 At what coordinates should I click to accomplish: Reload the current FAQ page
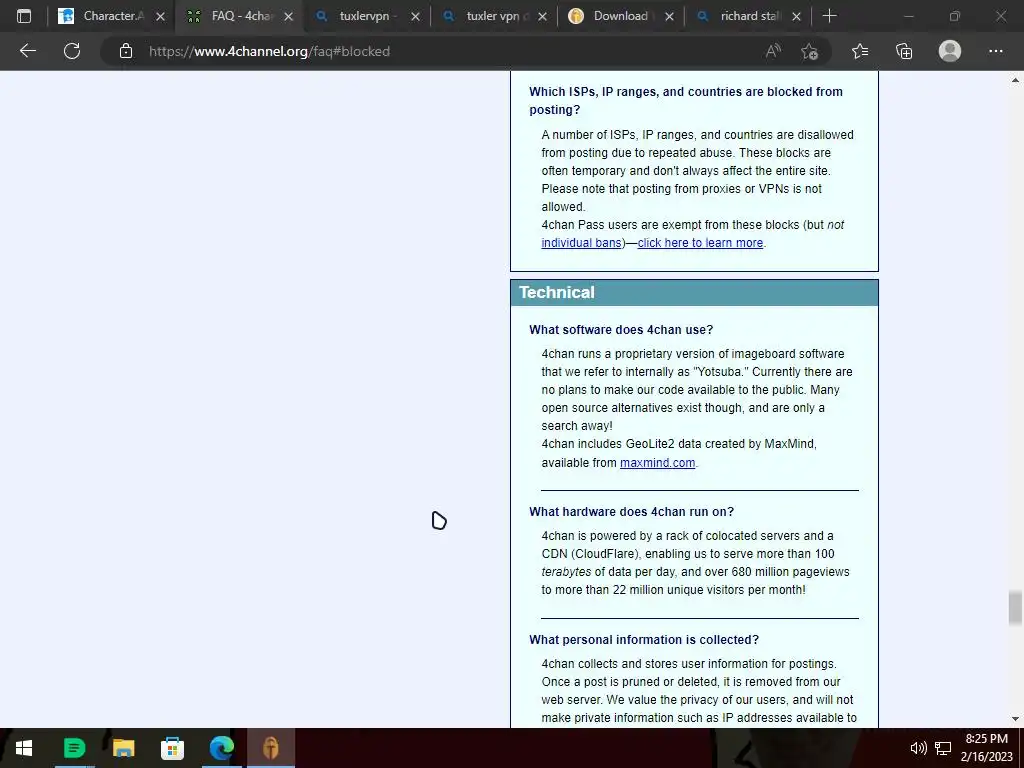(x=72, y=51)
